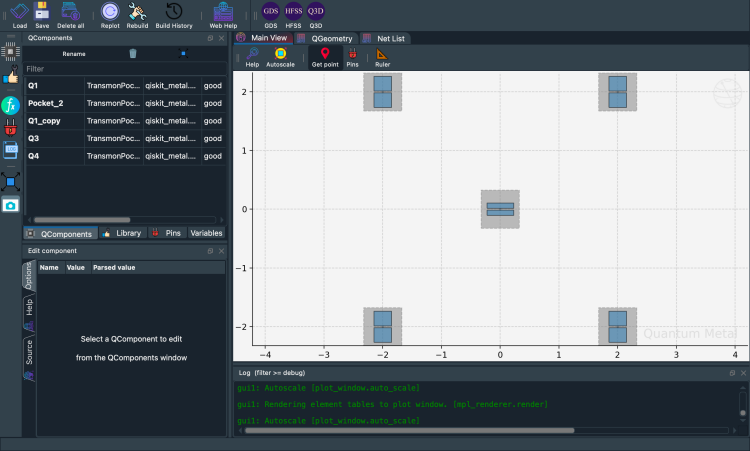Screen dimensions: 750x451
Task: Switch to the Variables tab
Action: 206,233
